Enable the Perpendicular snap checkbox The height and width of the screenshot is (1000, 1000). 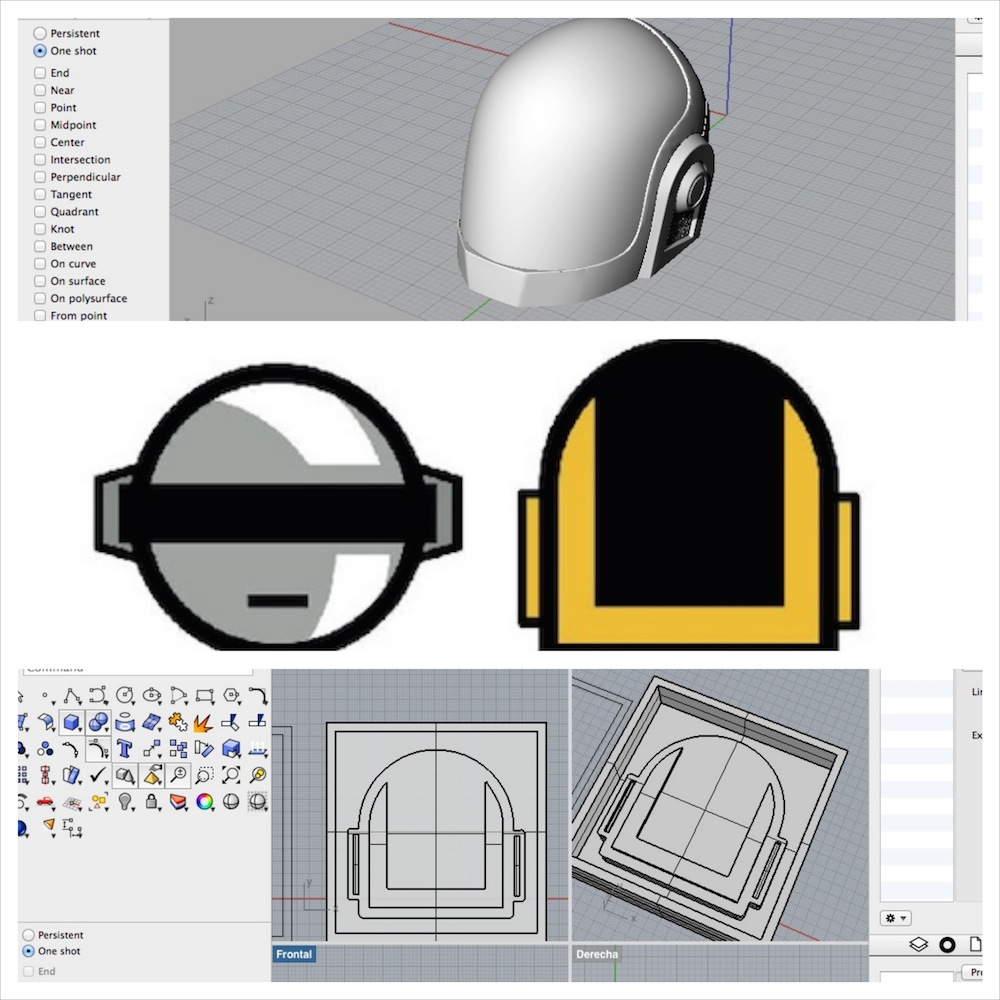pos(40,177)
